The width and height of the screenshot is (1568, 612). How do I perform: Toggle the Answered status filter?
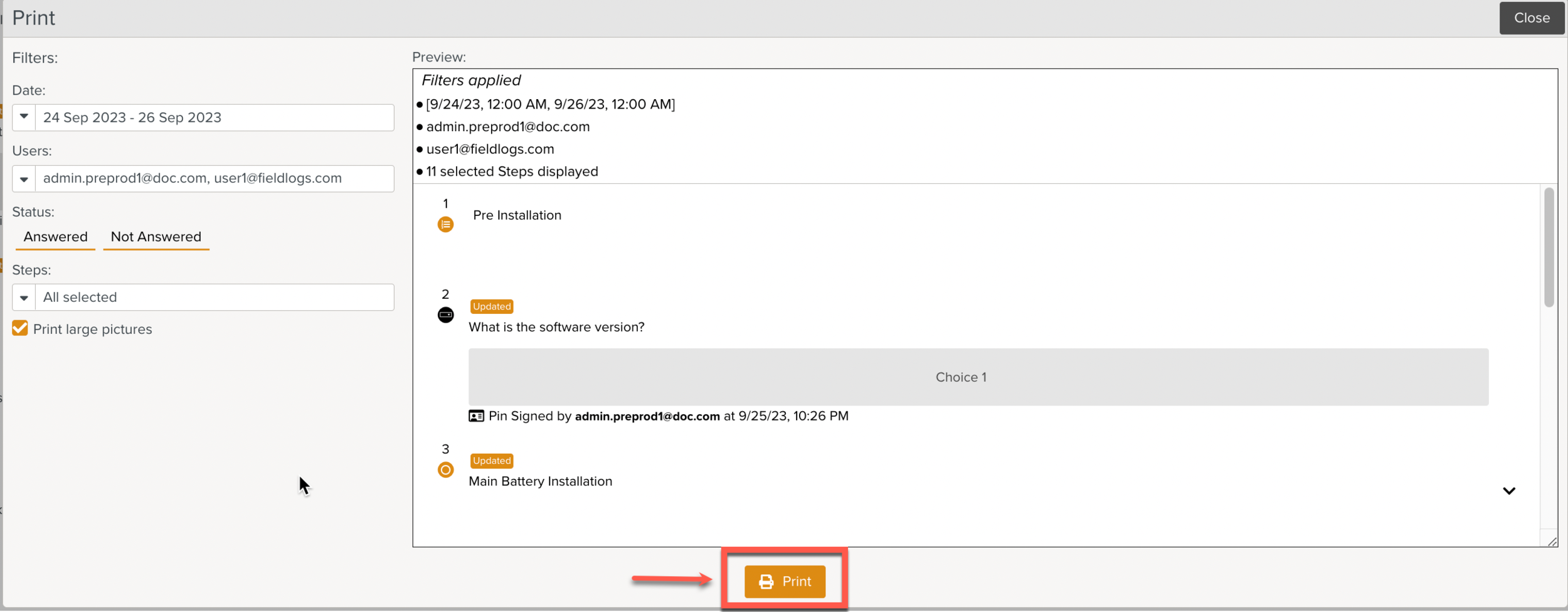(x=55, y=237)
